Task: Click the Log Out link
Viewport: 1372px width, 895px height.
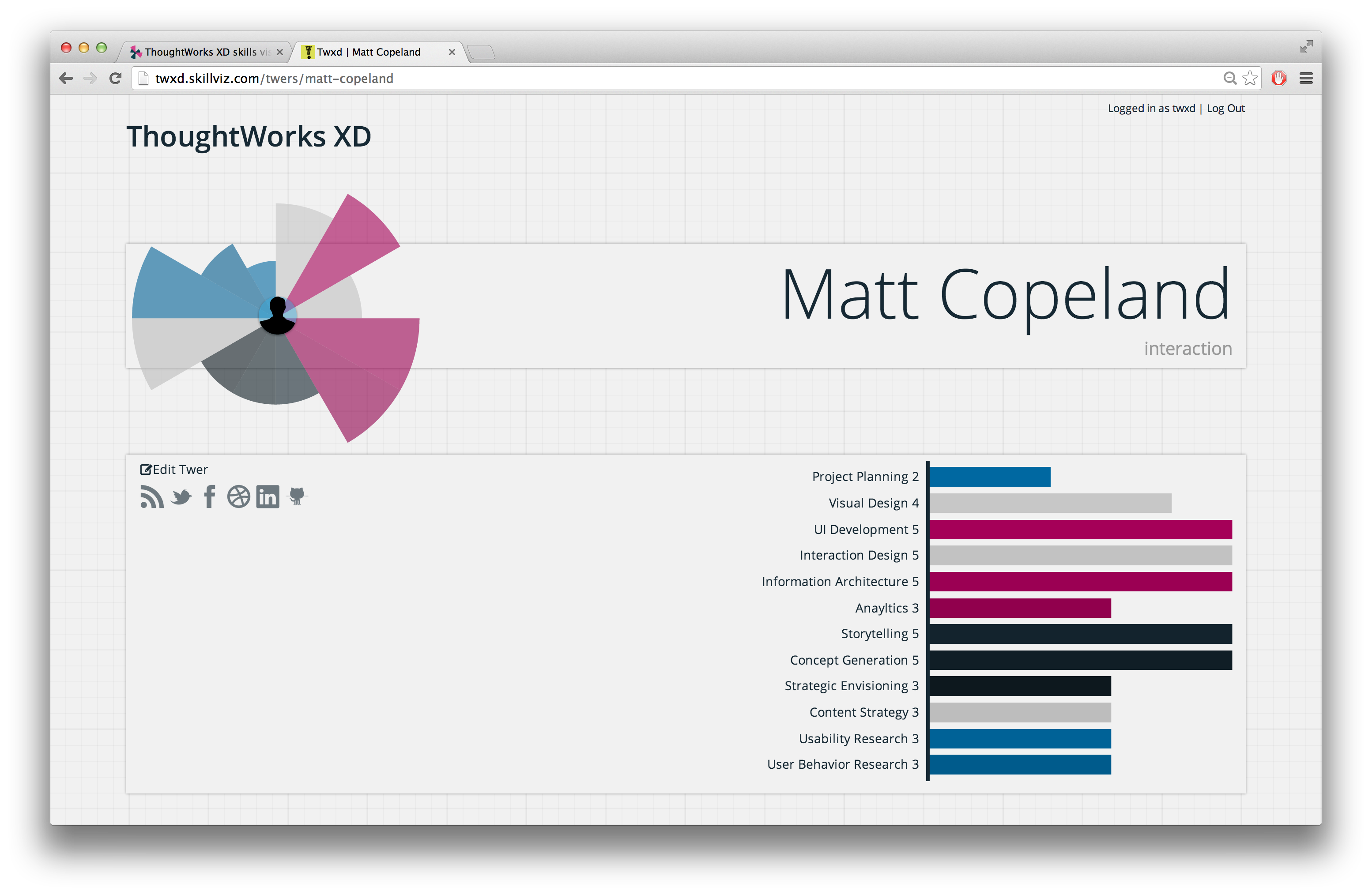Action: pos(1225,109)
